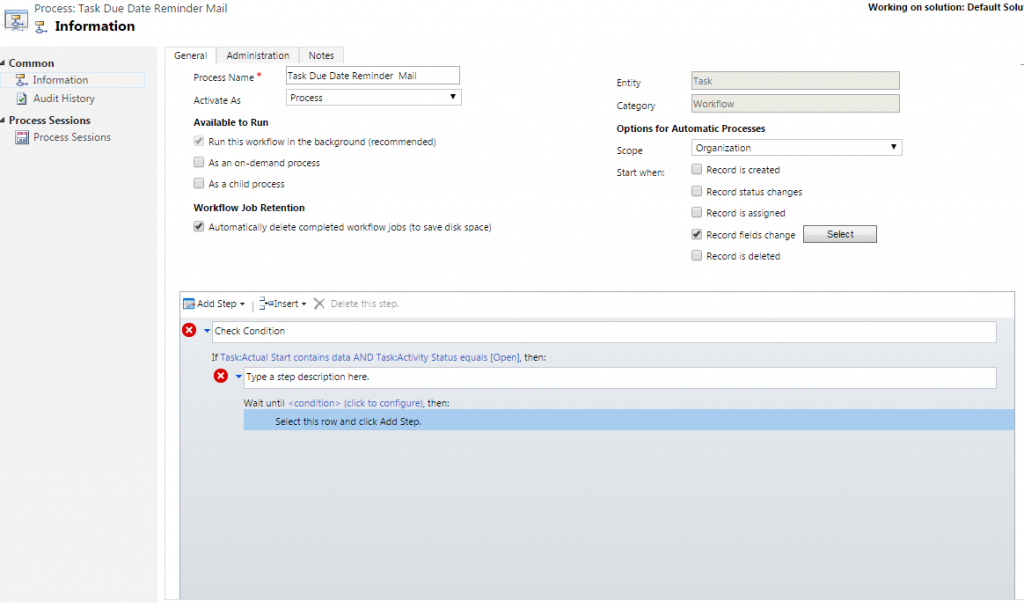Click the Process Sessions sidebar icon
This screenshot has height=608, width=1024.
coord(22,137)
